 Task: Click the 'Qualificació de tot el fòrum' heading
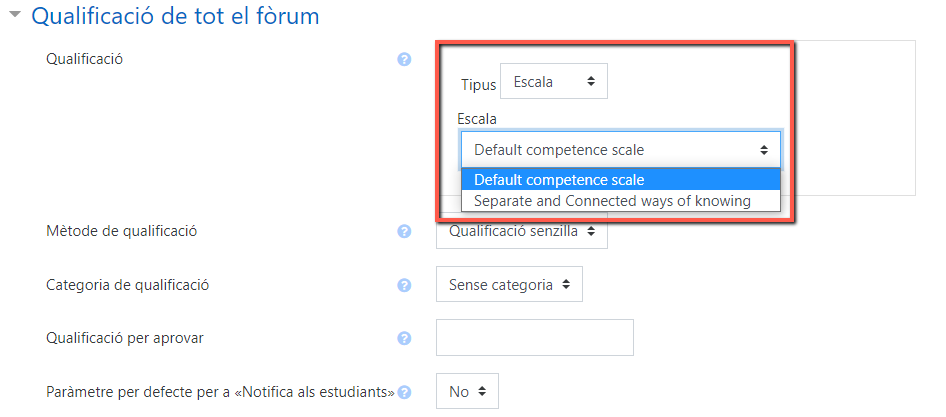click(175, 16)
